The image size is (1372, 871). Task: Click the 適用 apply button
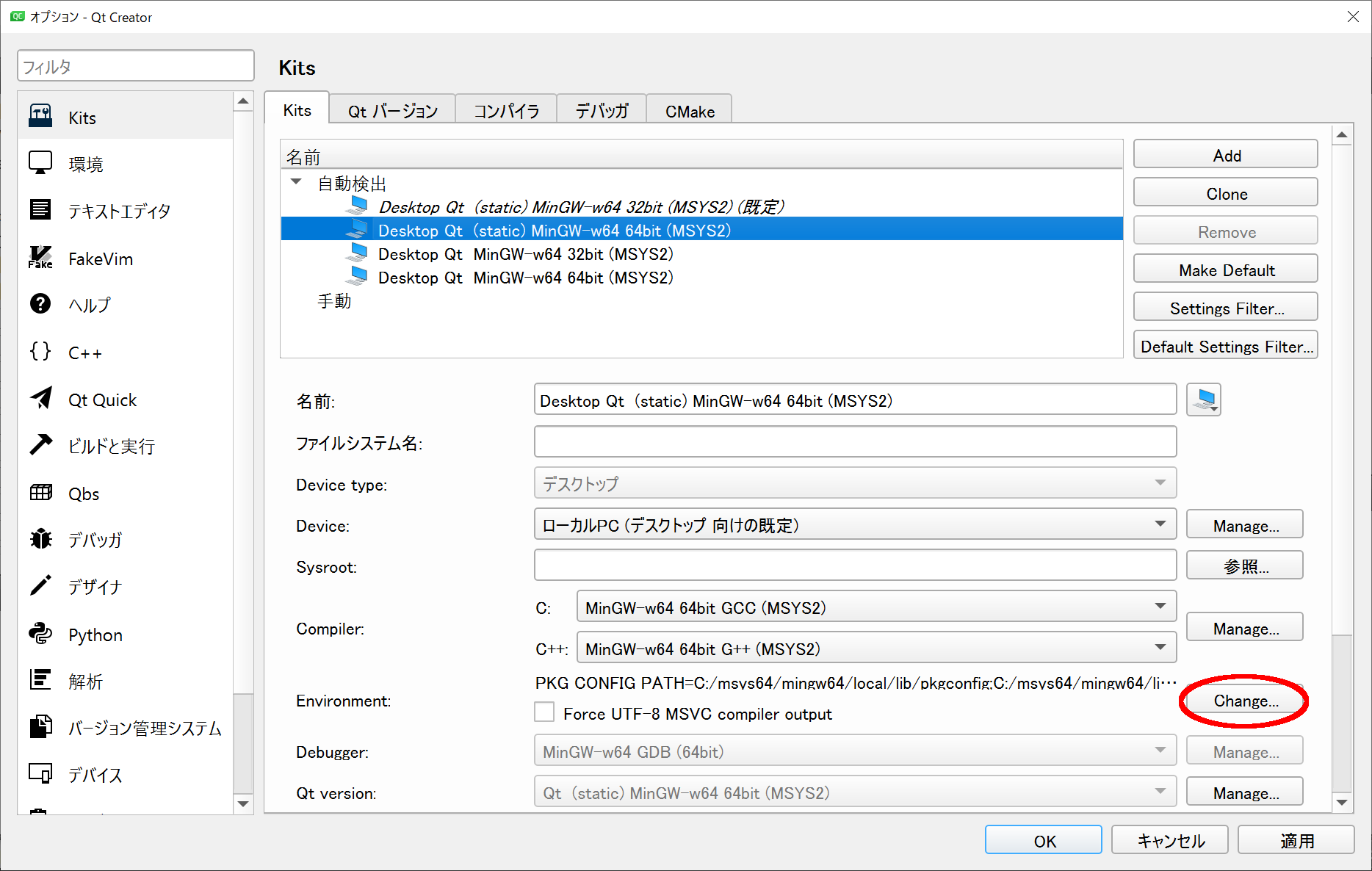pyautogui.click(x=1296, y=840)
